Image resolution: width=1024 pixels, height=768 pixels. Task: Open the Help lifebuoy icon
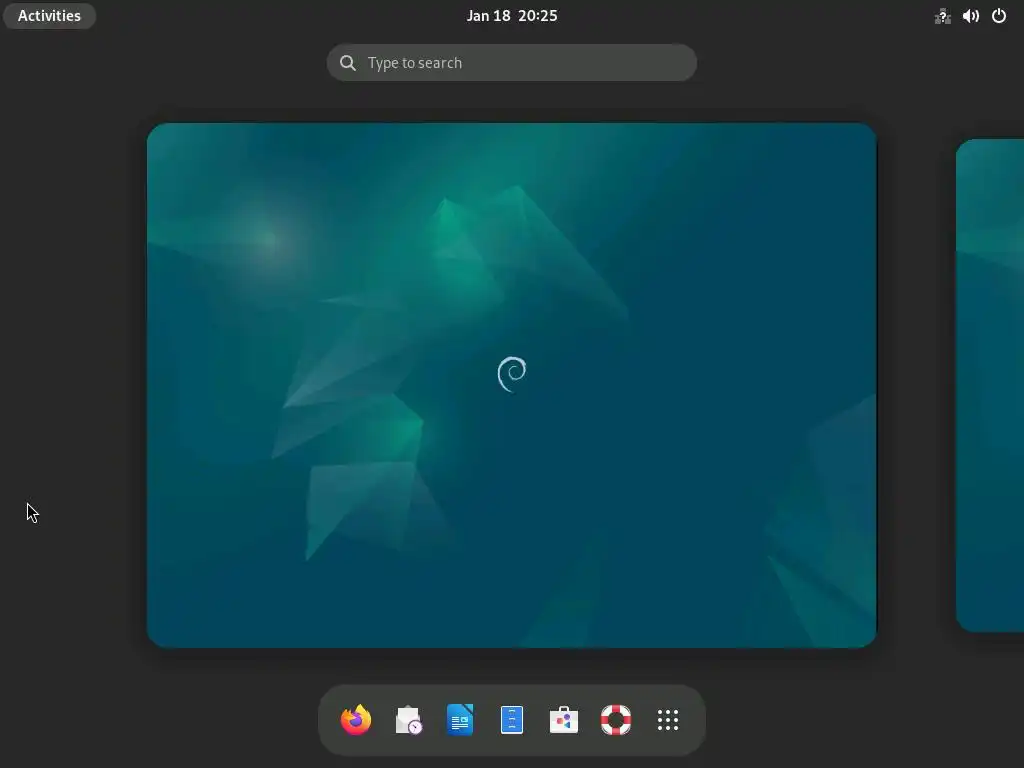click(x=616, y=720)
